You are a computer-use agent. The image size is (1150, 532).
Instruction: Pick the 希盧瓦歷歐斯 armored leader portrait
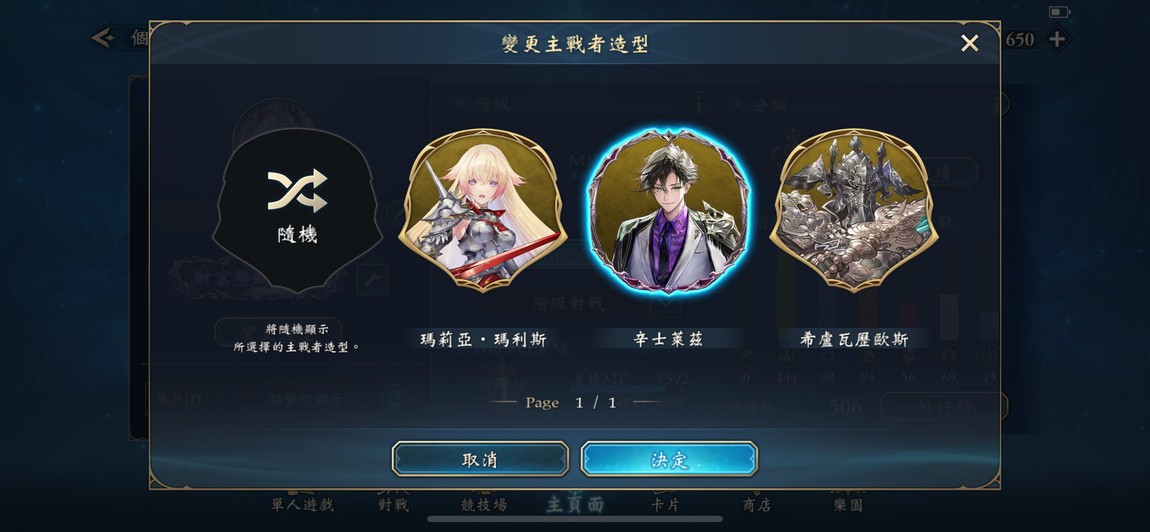pos(854,211)
